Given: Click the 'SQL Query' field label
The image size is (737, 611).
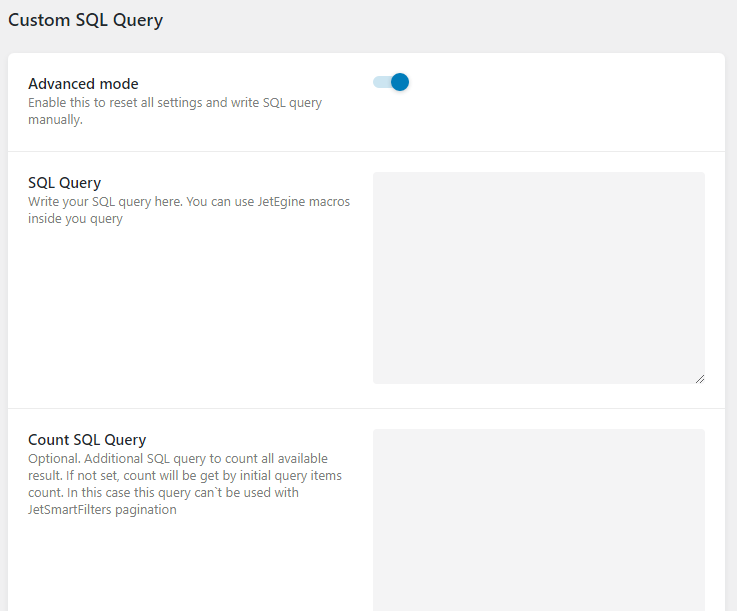Looking at the screenshot, I should [64, 183].
